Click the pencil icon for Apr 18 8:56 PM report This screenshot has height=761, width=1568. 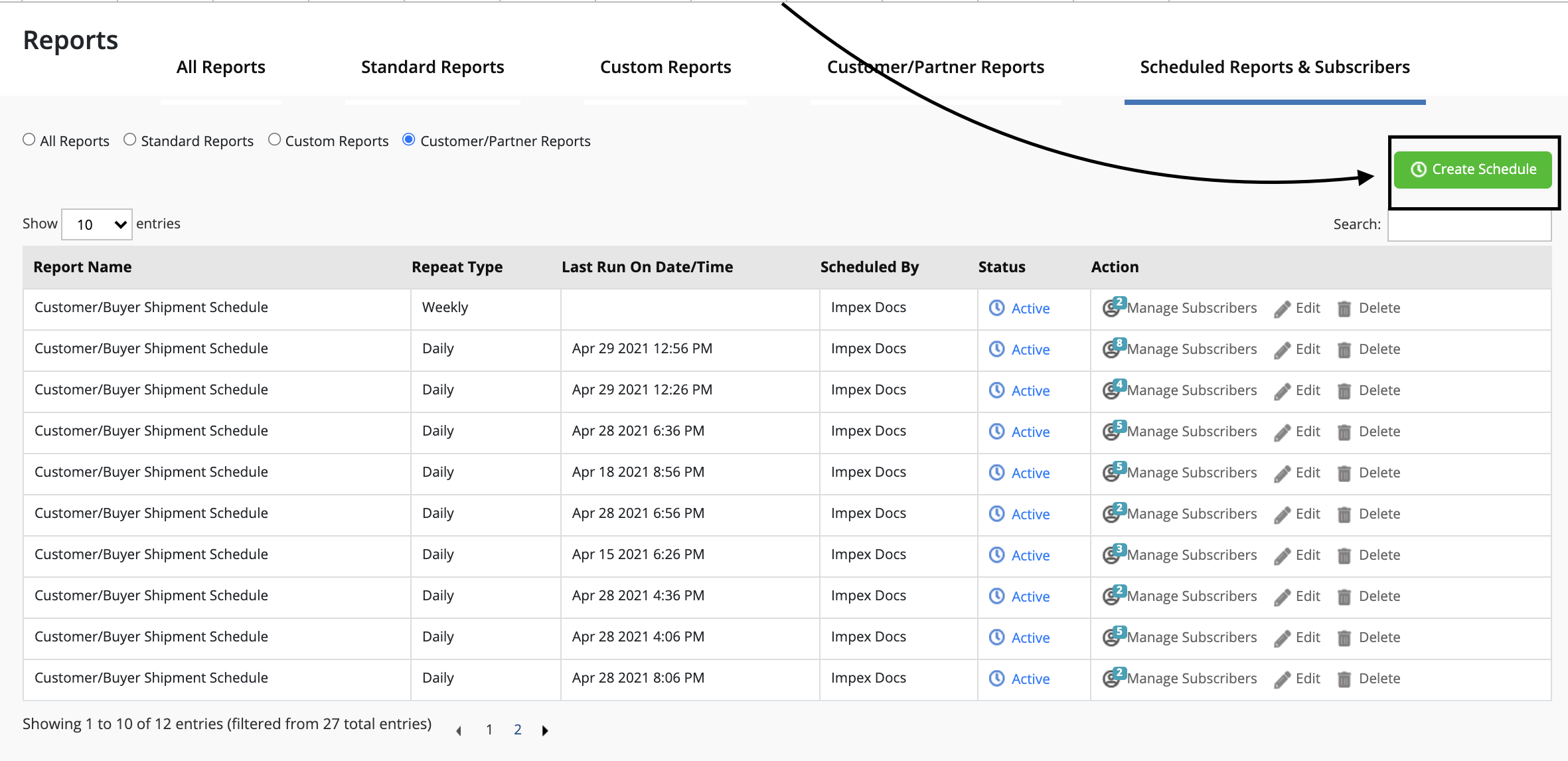point(1283,473)
